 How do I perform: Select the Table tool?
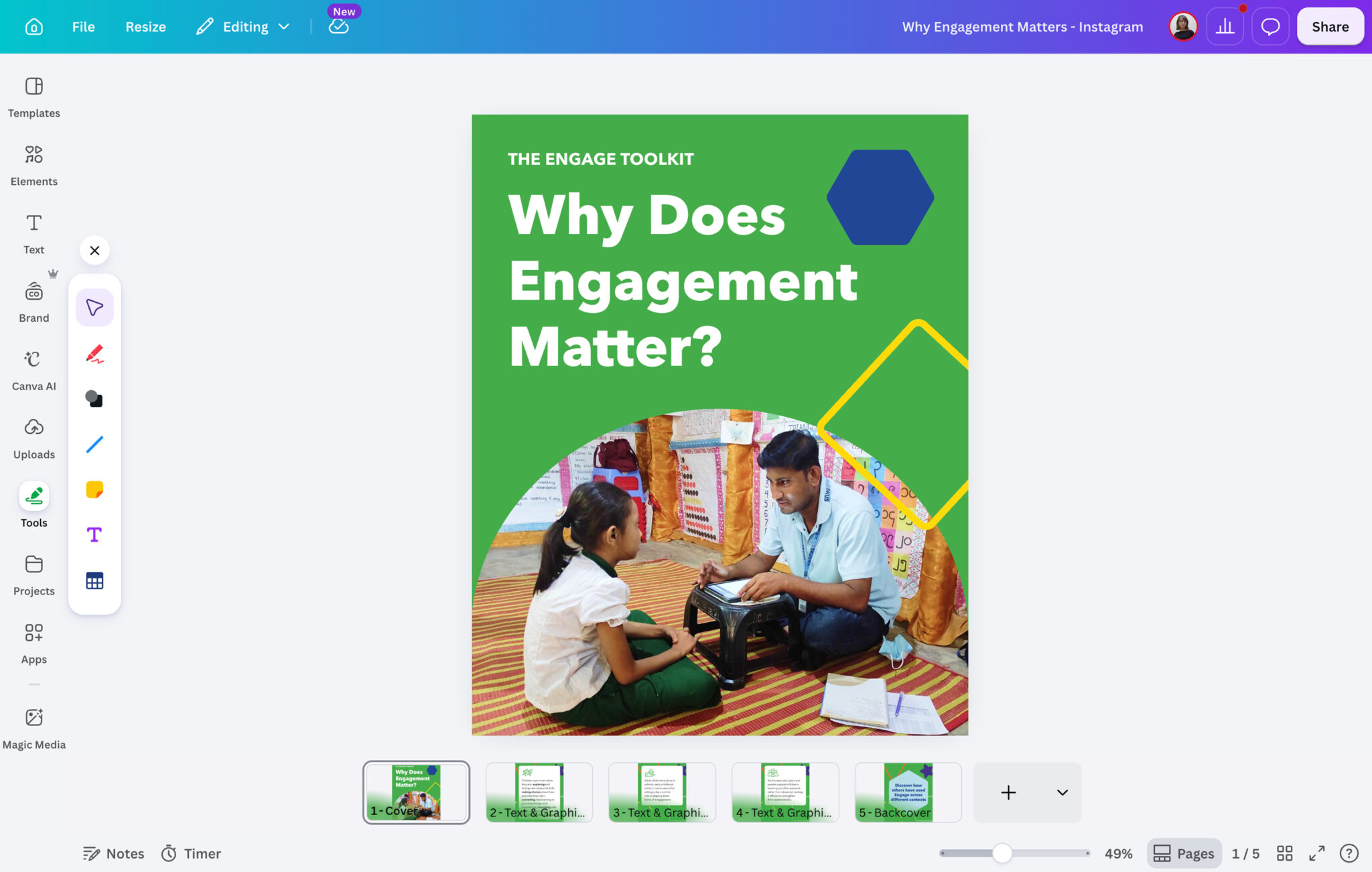coord(94,580)
